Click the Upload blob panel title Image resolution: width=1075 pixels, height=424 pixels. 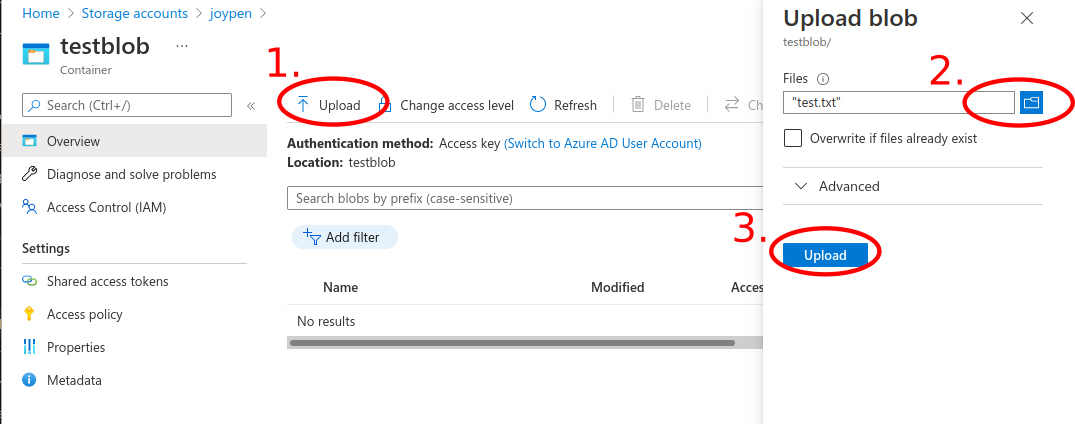850,18
